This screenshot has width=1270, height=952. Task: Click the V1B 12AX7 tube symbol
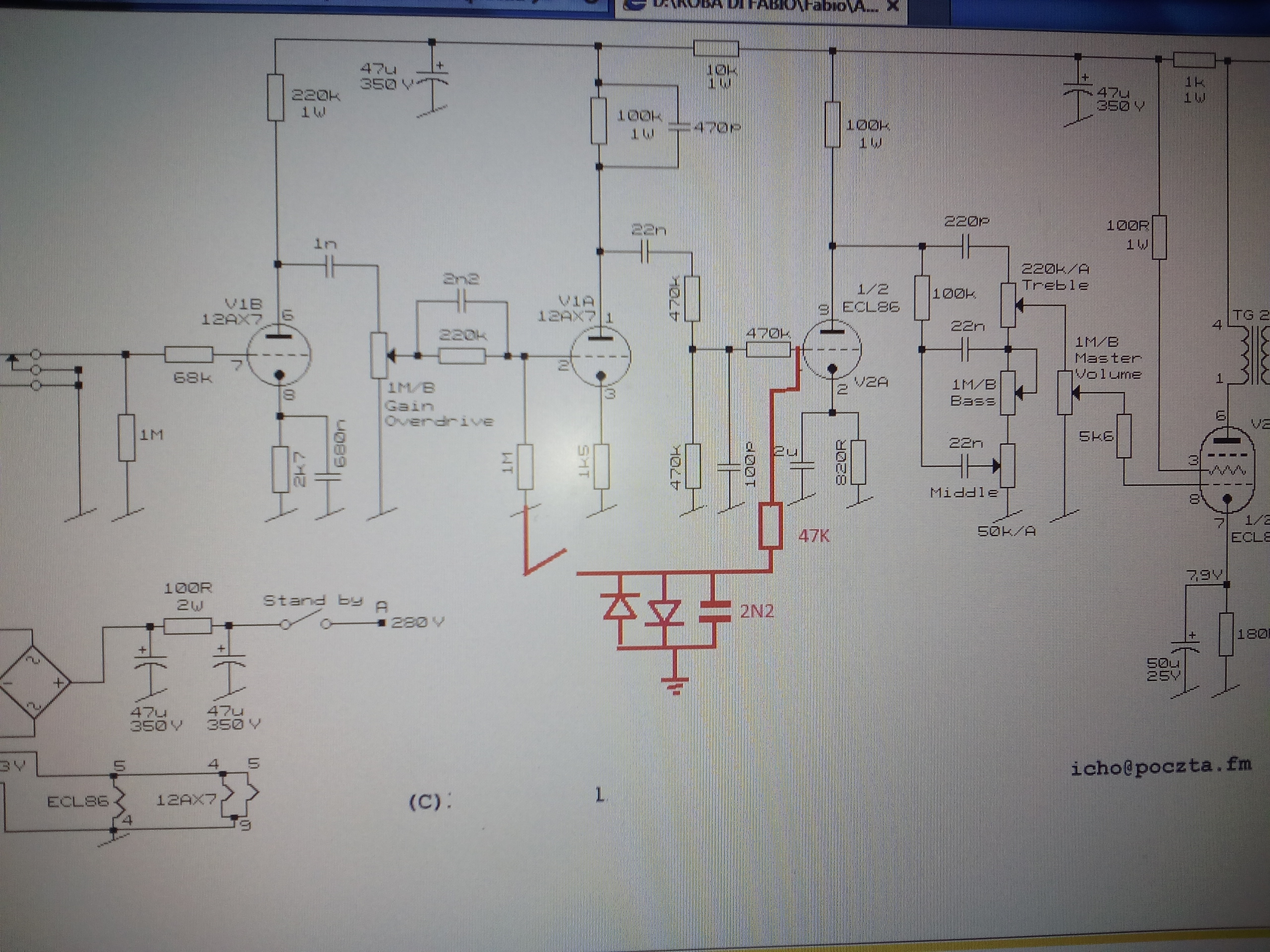click(279, 354)
